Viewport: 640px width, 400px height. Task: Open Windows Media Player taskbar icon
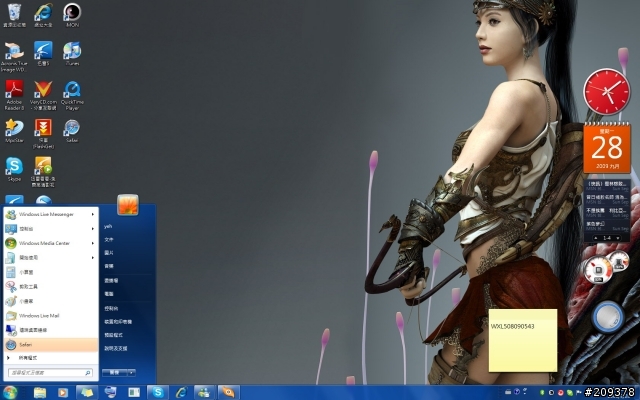tap(62, 393)
